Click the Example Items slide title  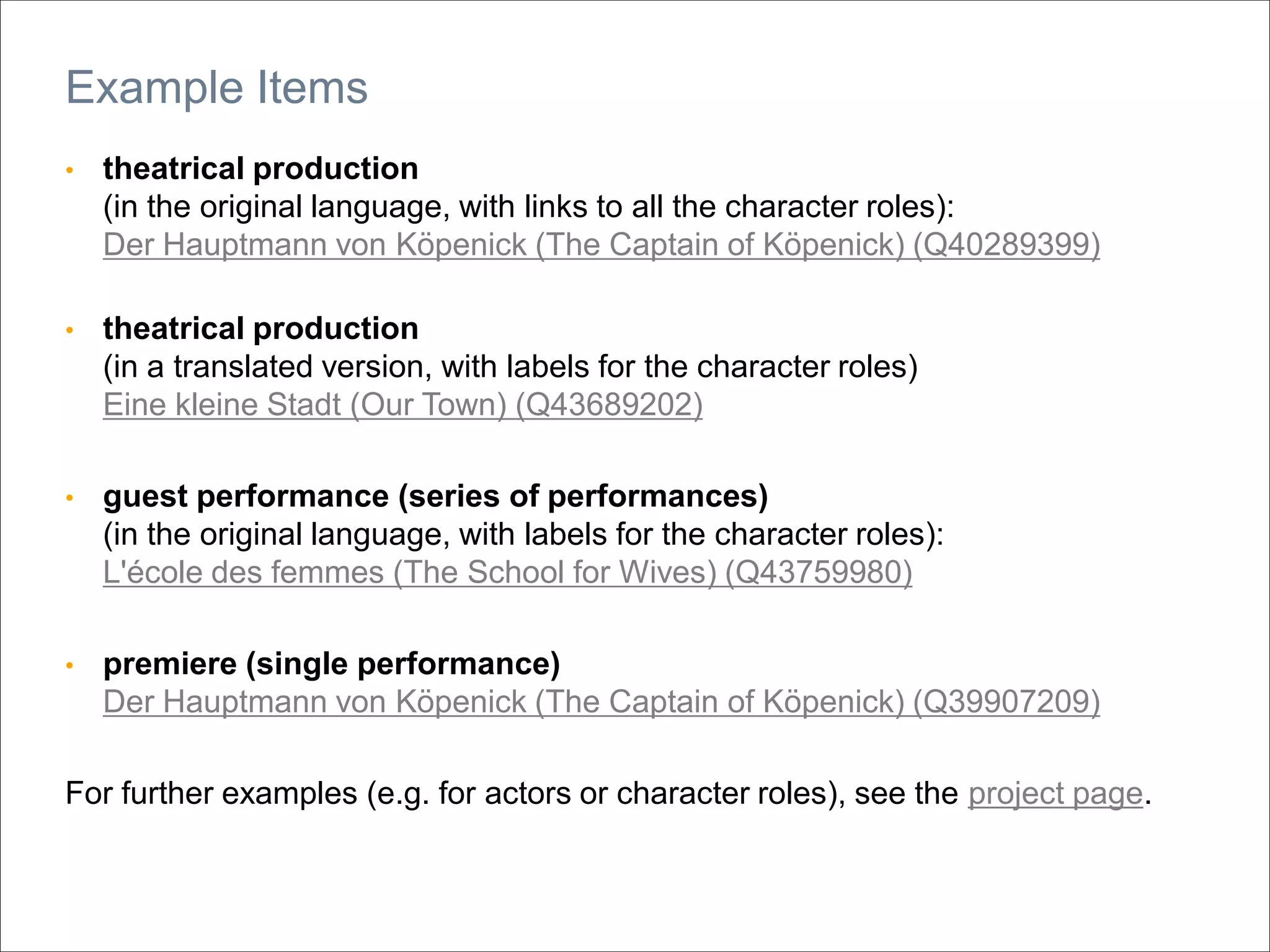coord(216,87)
